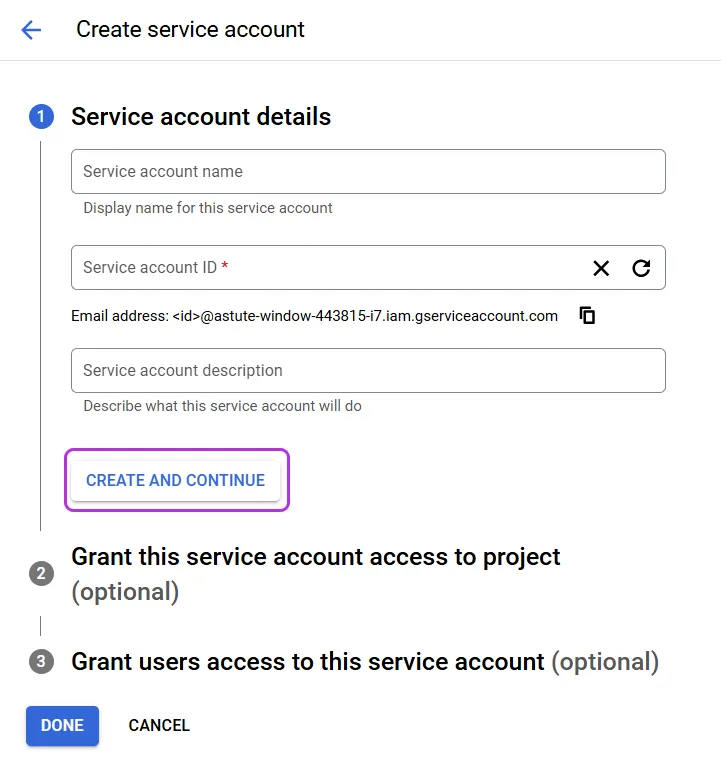The width and height of the screenshot is (721, 764).
Task: Select the step 3 numbered circle
Action: (x=41, y=662)
